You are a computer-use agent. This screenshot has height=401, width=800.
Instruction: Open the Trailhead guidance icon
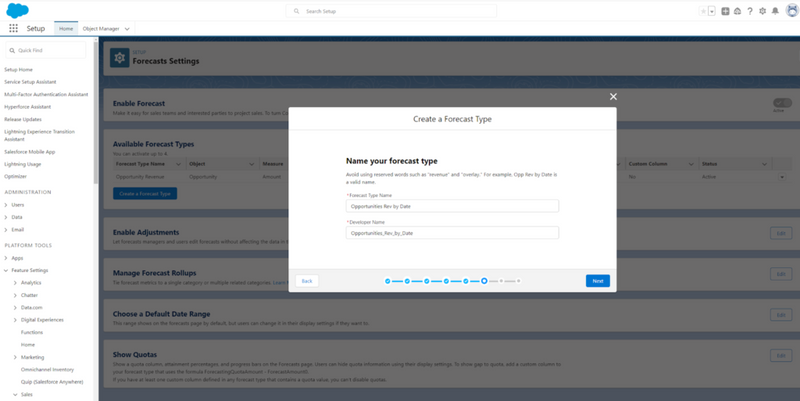click(x=737, y=11)
